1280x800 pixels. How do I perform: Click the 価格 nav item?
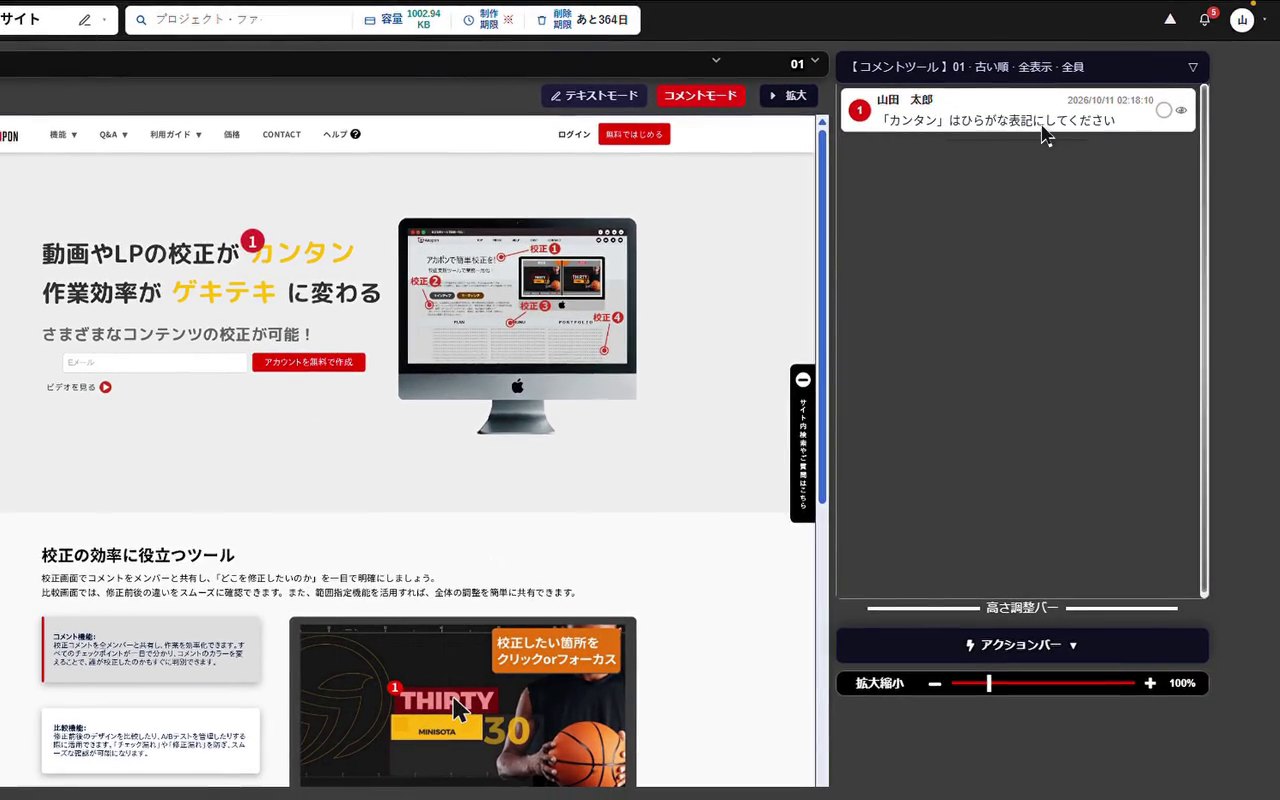(232, 134)
